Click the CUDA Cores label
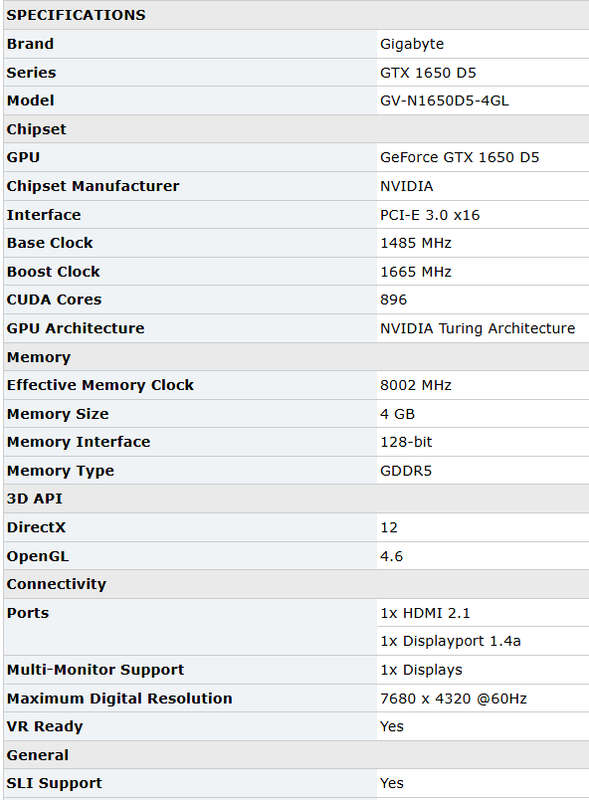 54,299
